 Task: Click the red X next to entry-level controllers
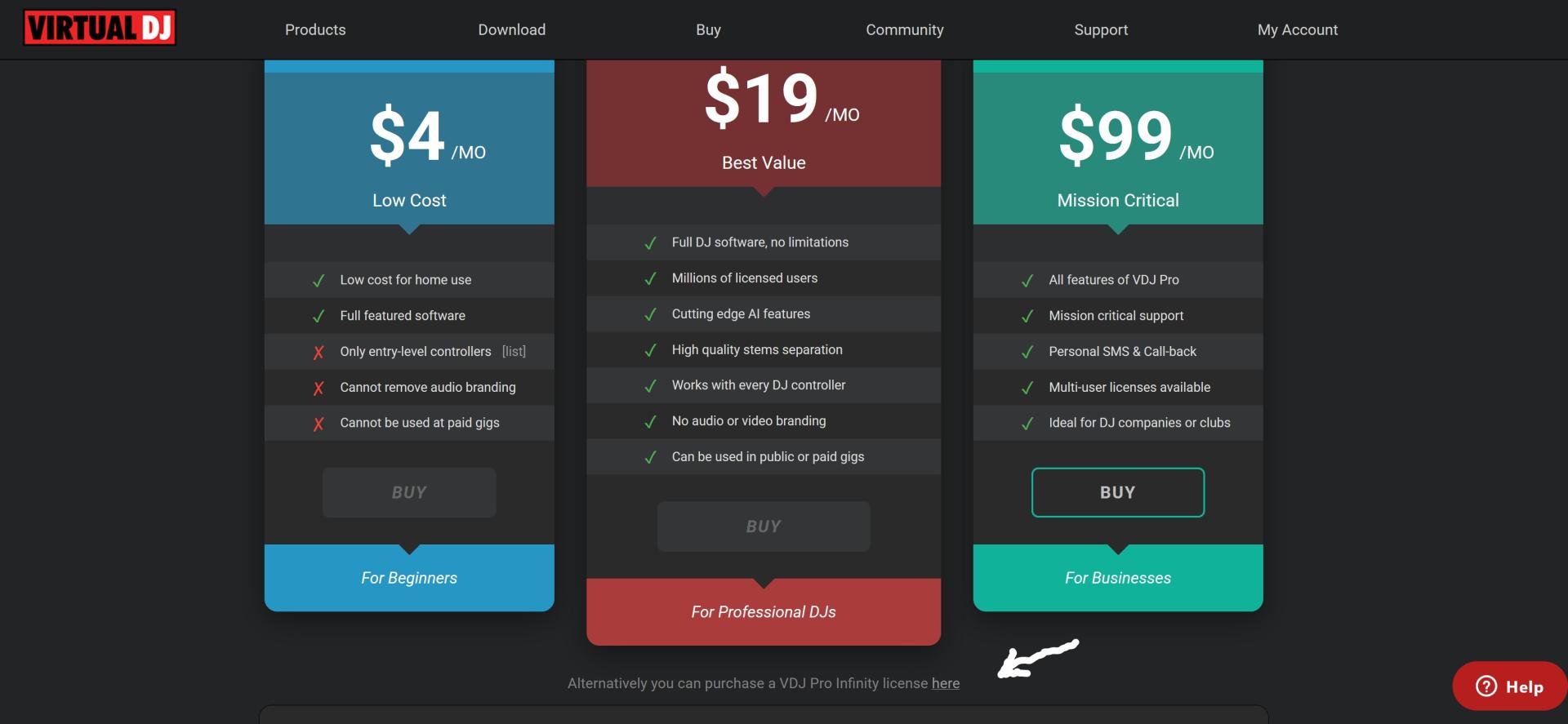tap(318, 352)
